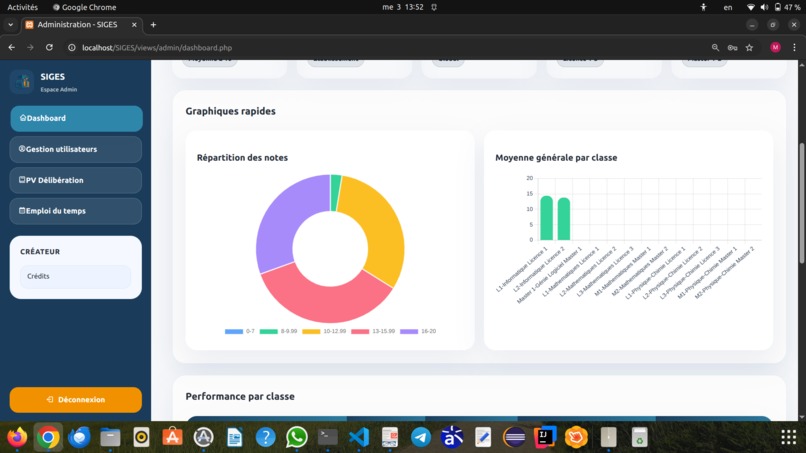The width and height of the screenshot is (806, 453).
Task: Open the Chrome profile avatar
Action: click(x=775, y=47)
